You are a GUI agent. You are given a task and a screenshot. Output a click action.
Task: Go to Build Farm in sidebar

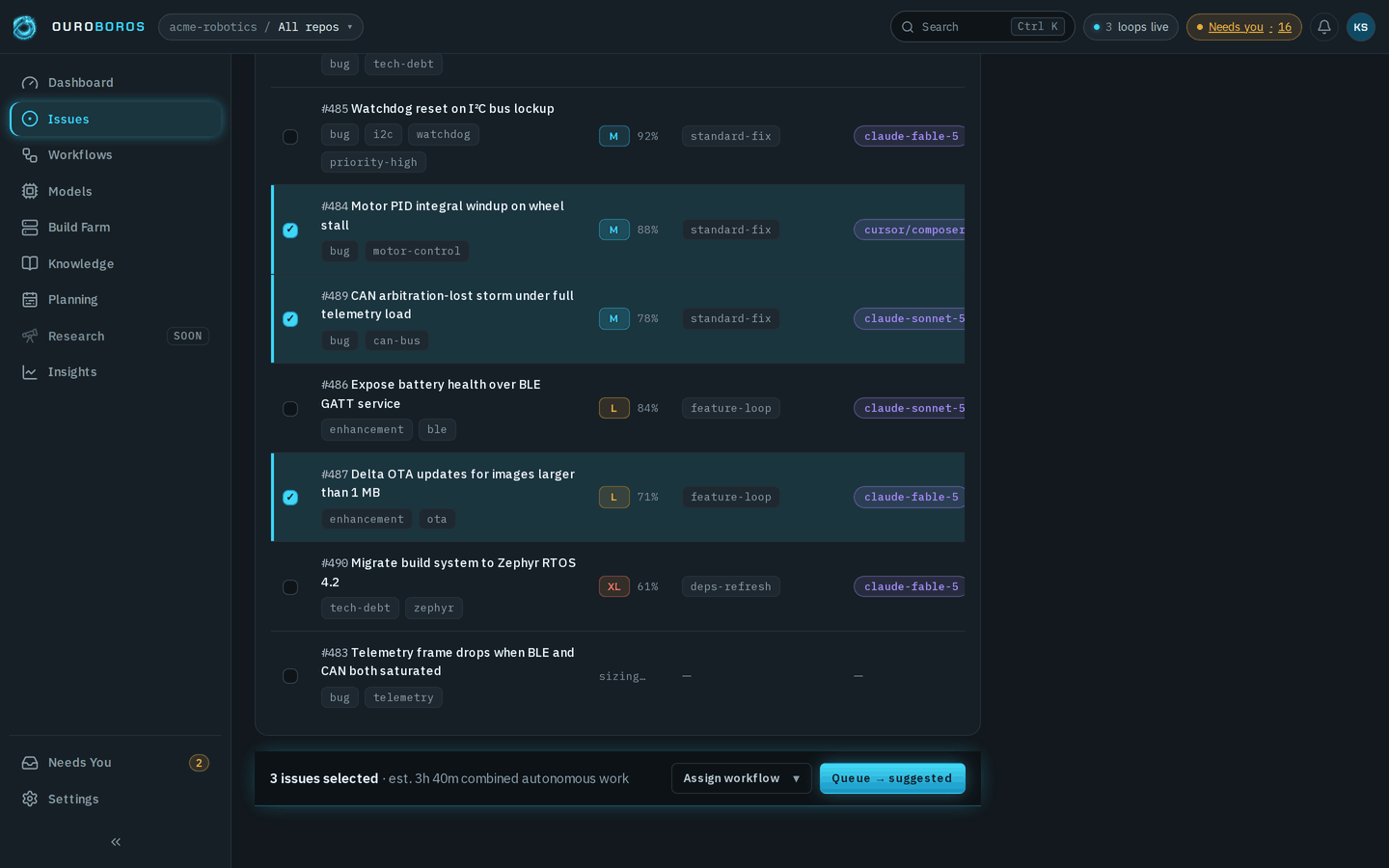tap(116, 228)
